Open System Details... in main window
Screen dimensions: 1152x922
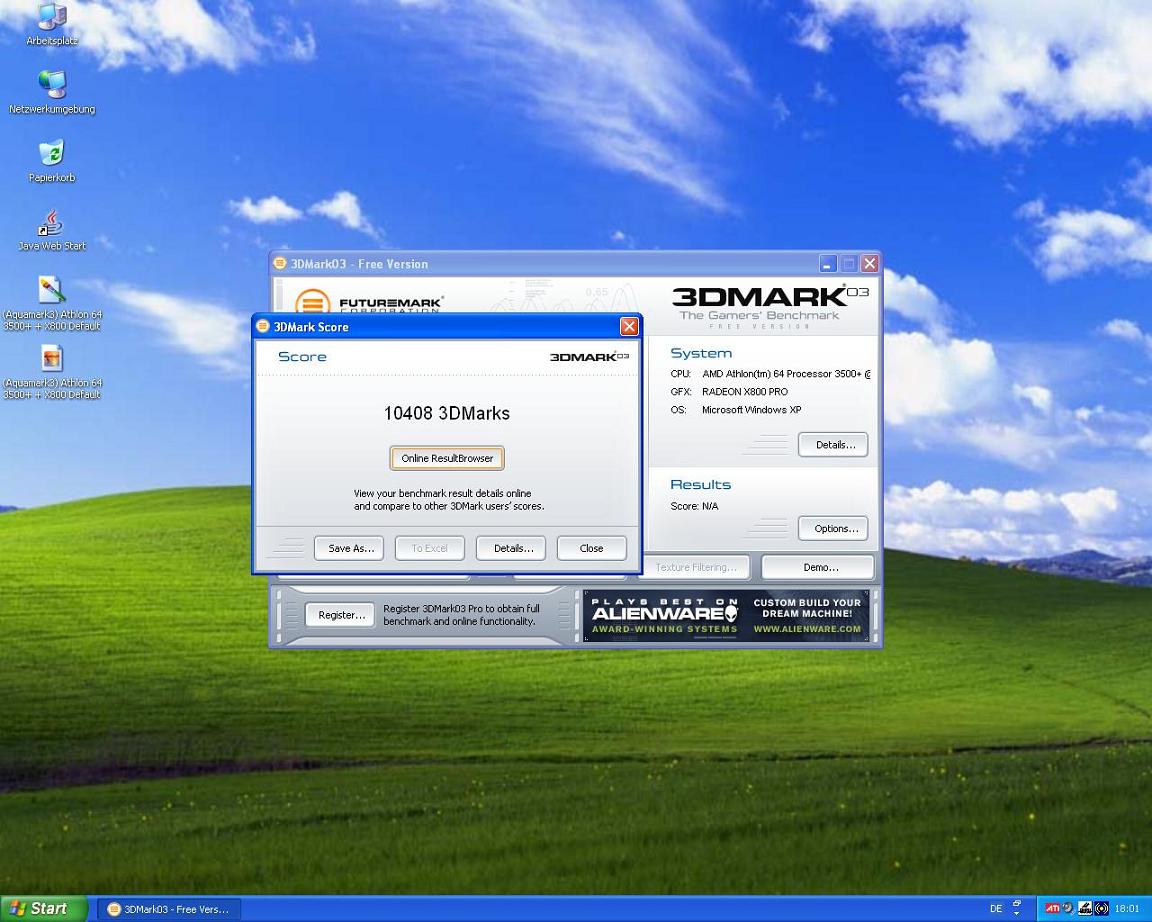coord(833,444)
